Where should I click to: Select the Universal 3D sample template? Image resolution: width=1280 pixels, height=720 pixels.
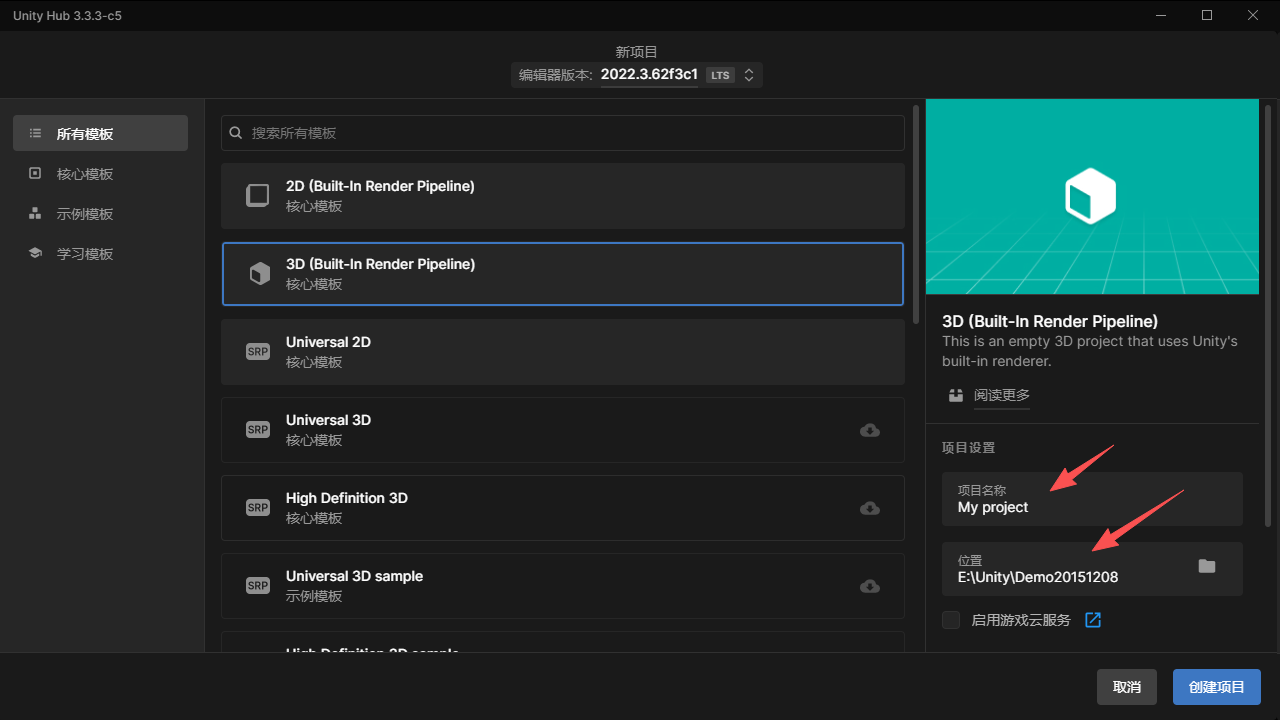coord(563,586)
